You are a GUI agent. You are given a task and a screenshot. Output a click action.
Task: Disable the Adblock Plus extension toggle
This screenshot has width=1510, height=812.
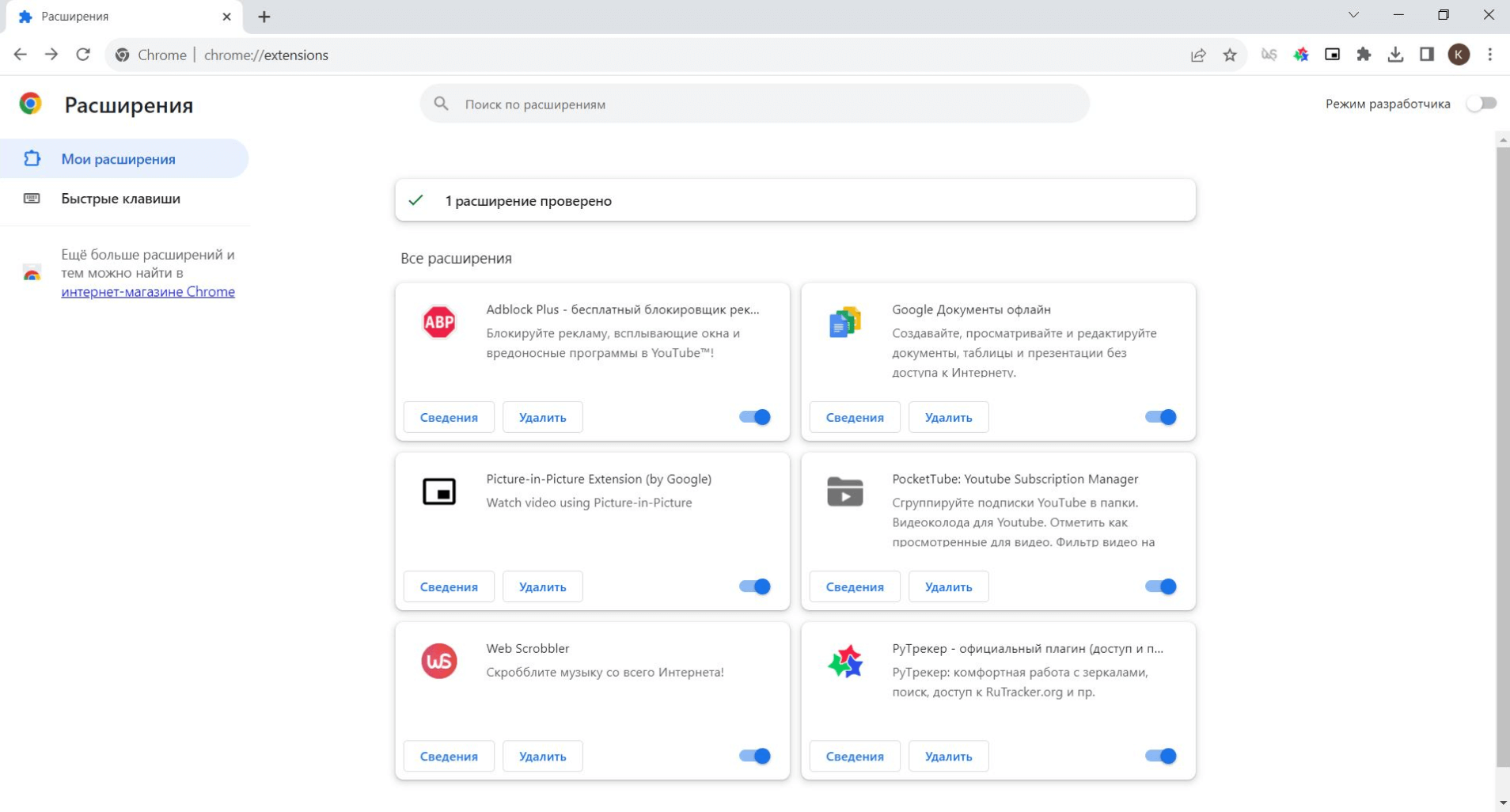click(755, 417)
